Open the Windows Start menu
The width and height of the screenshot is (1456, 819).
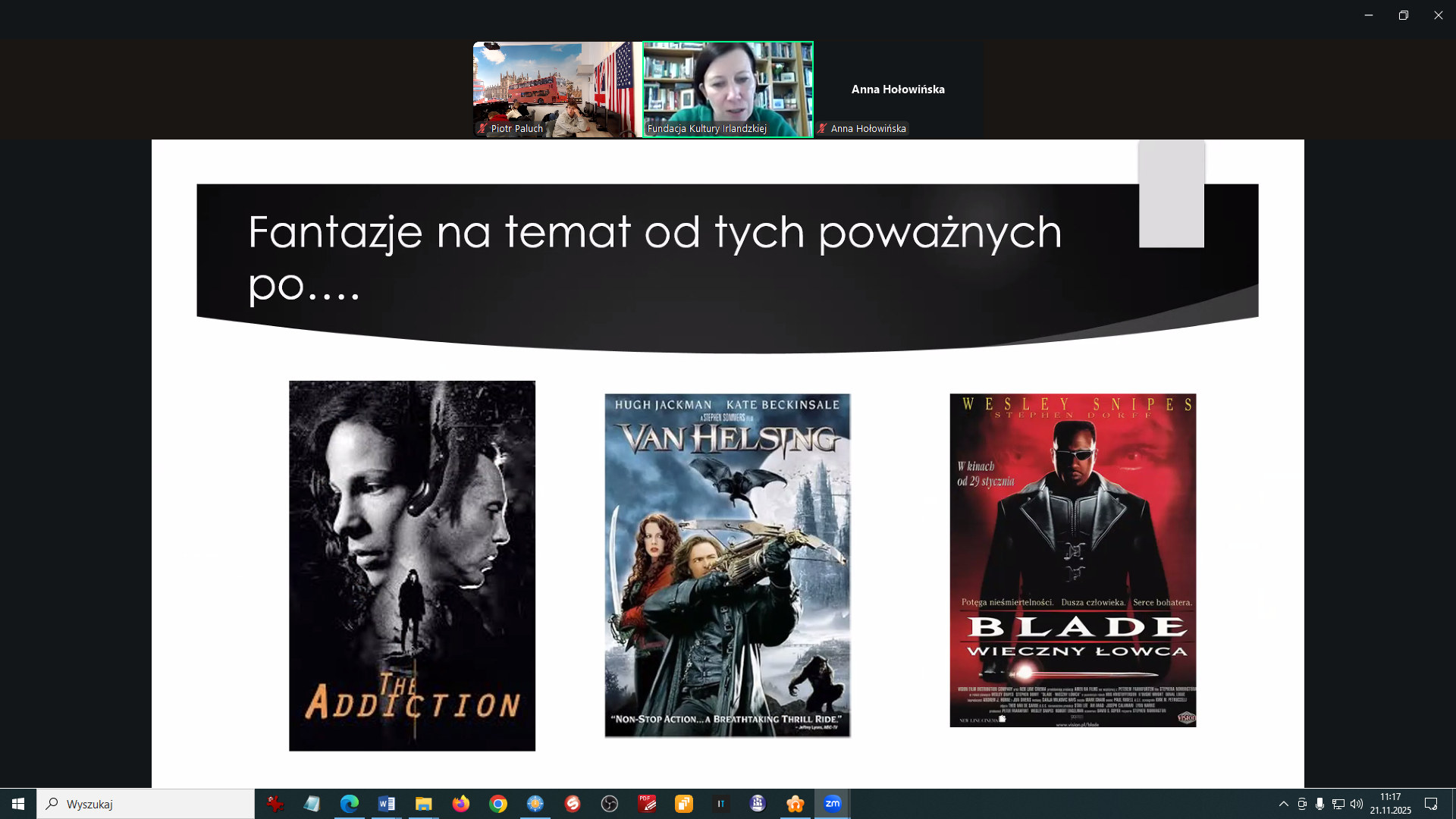tap(18, 804)
